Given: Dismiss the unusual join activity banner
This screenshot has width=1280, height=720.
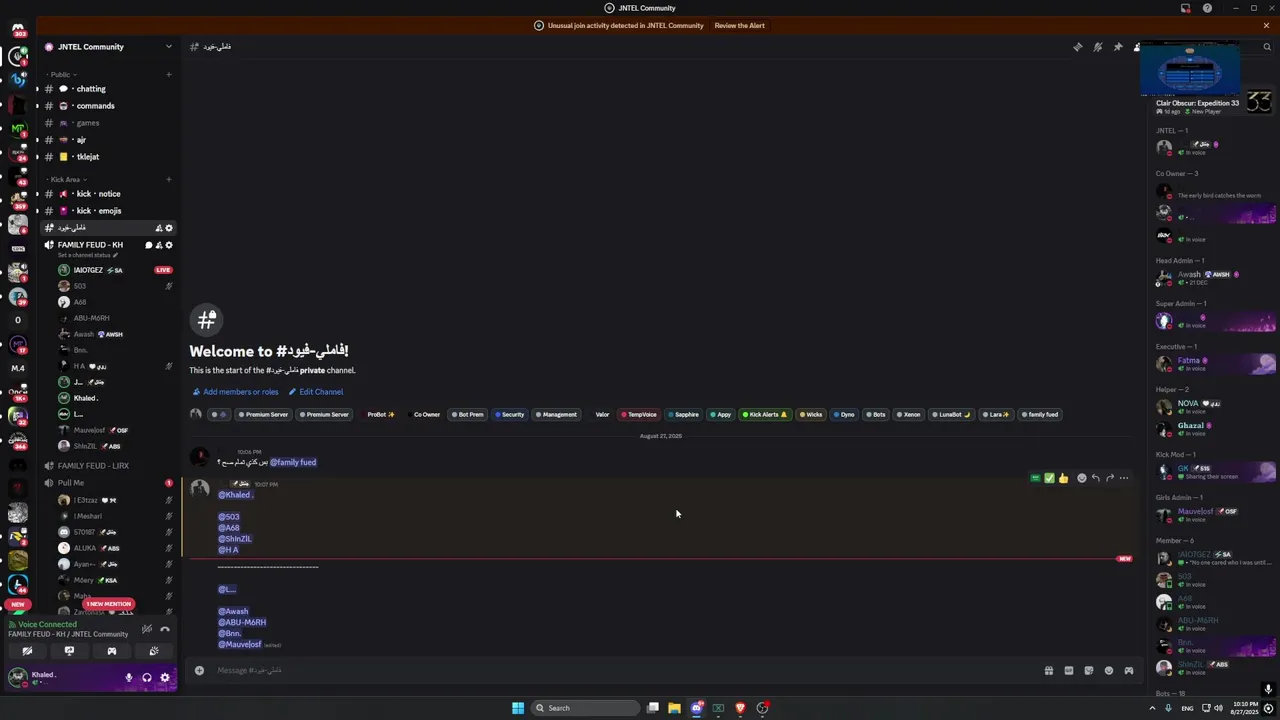Looking at the screenshot, I should tap(1266, 26).
